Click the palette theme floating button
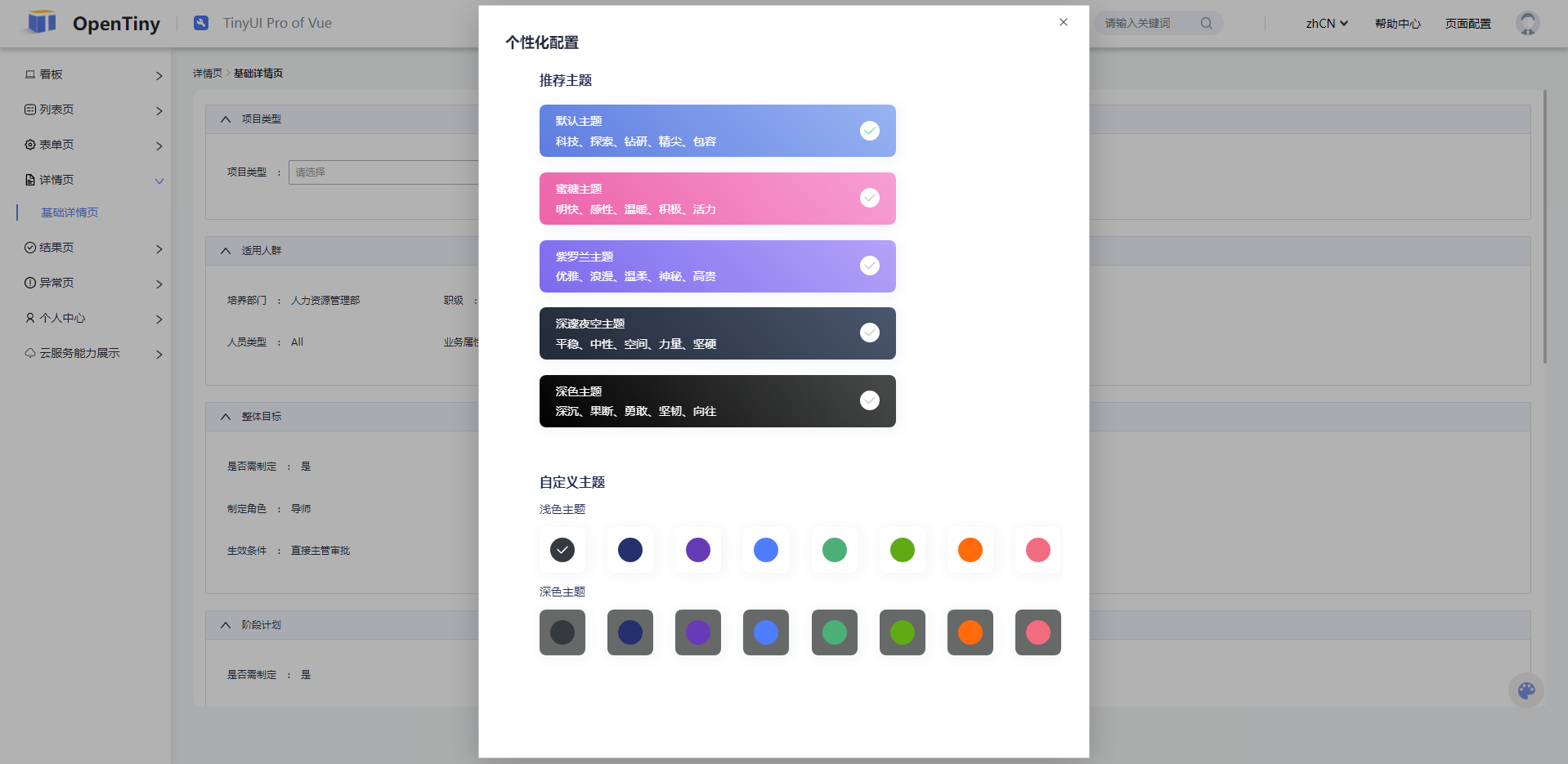Viewport: 1568px width, 764px height. (1525, 690)
